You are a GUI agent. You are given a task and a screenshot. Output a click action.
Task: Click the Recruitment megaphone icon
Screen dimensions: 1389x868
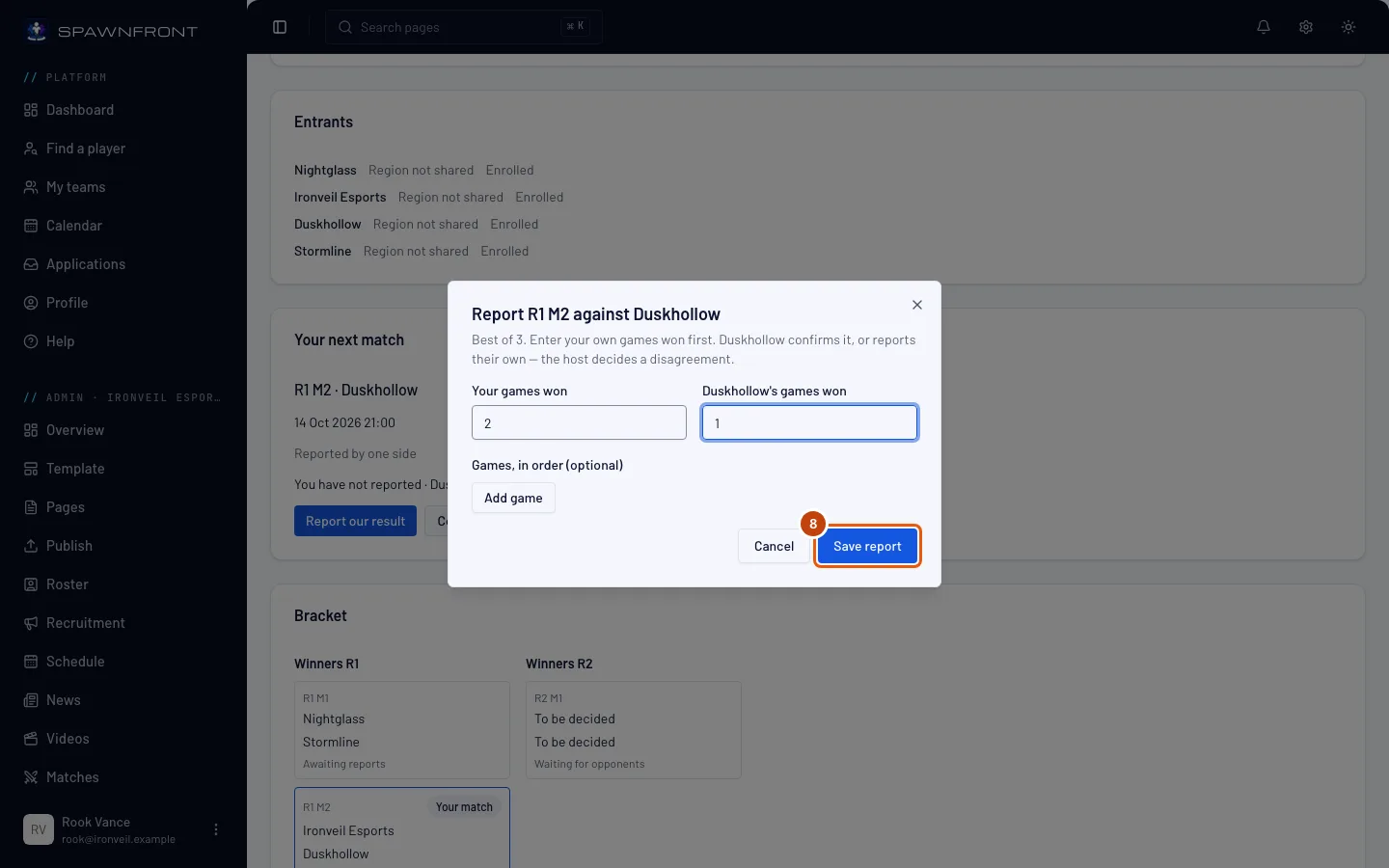coord(31,623)
